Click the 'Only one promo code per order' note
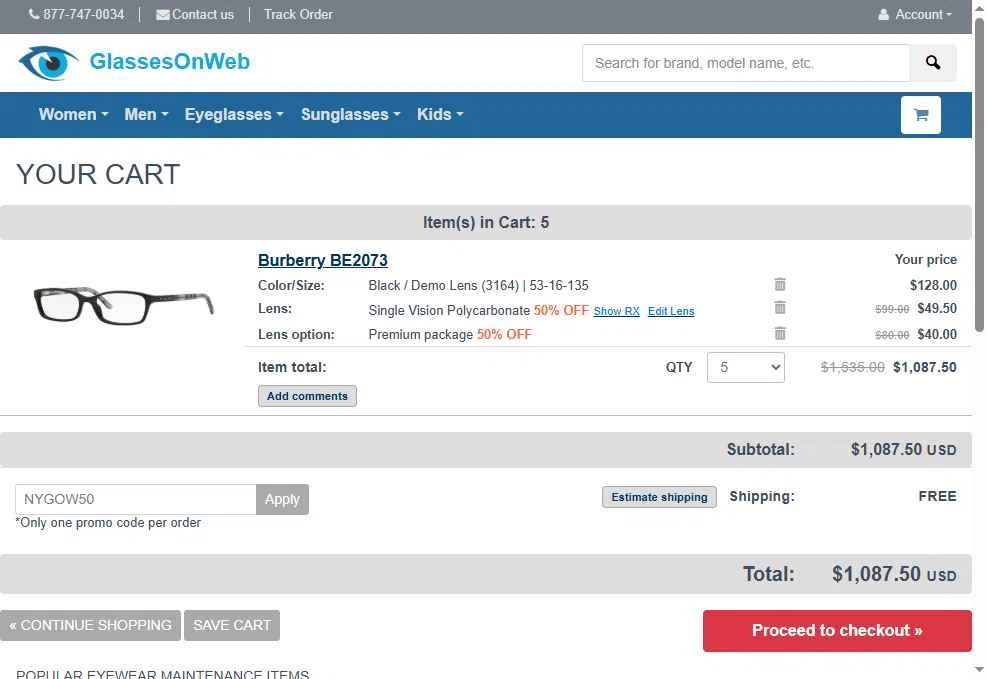Image resolution: width=987 pixels, height=679 pixels. [x=108, y=523]
